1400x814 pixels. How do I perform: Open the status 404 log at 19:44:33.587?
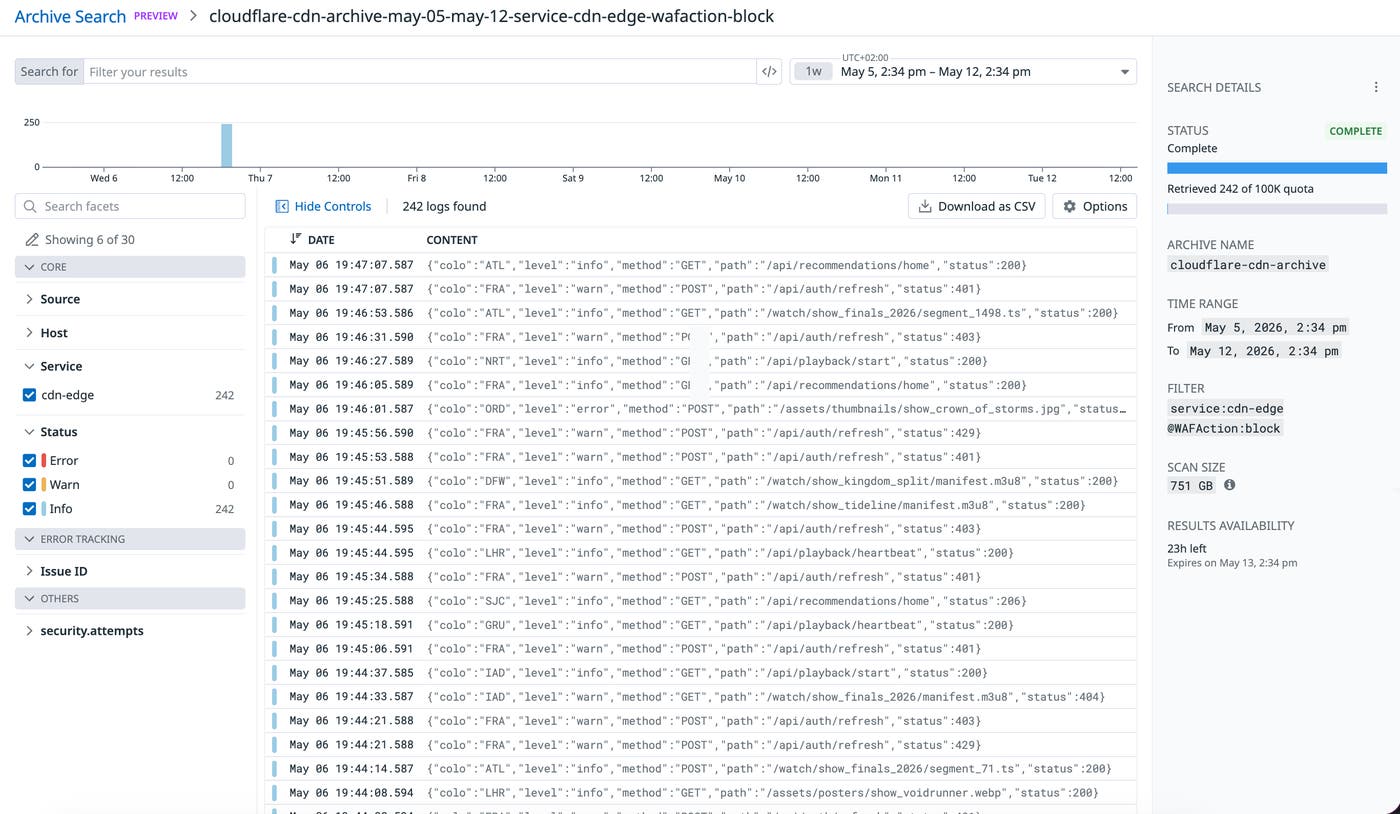[x=700, y=697]
